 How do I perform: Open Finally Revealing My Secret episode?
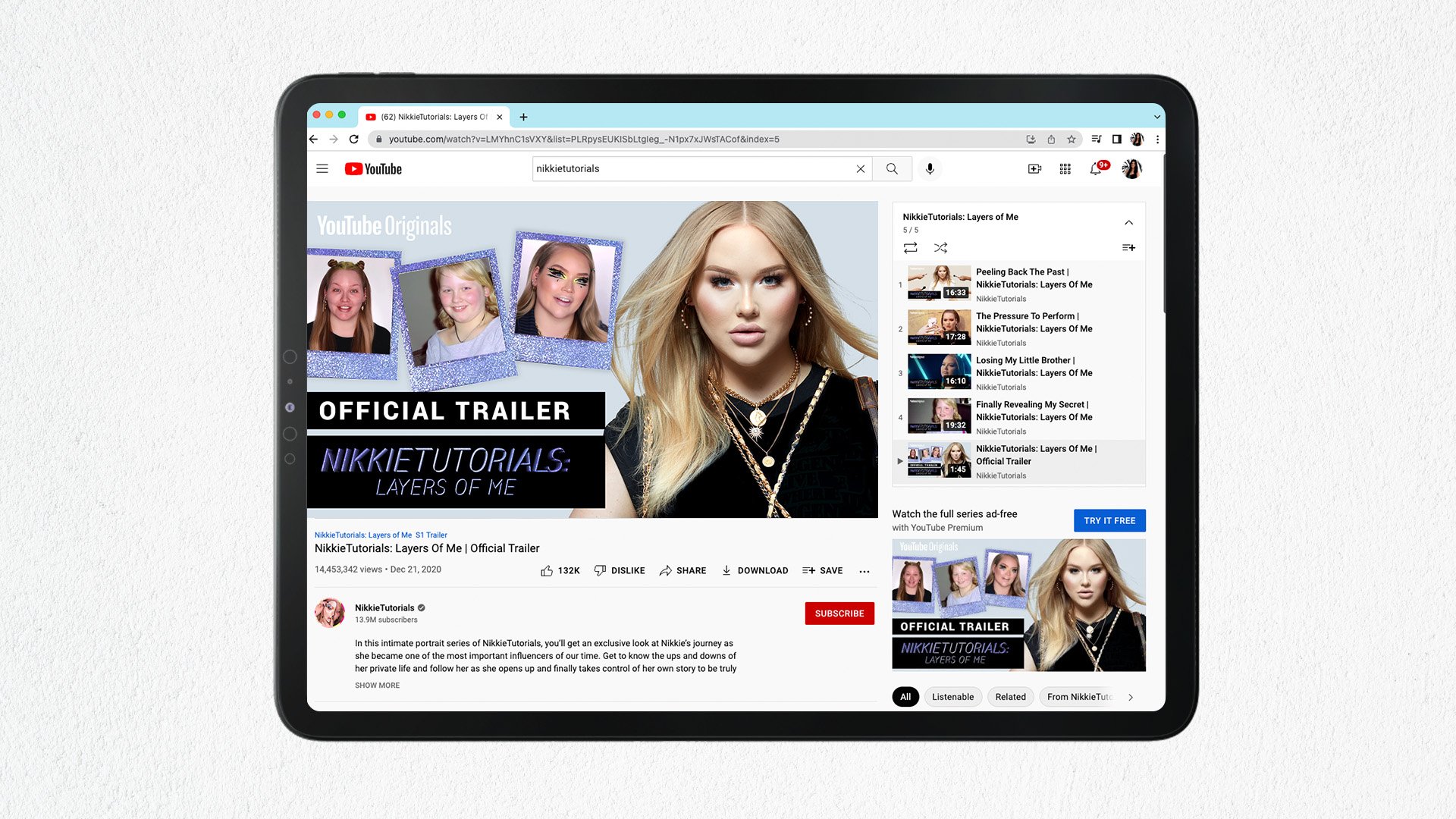[1019, 417]
